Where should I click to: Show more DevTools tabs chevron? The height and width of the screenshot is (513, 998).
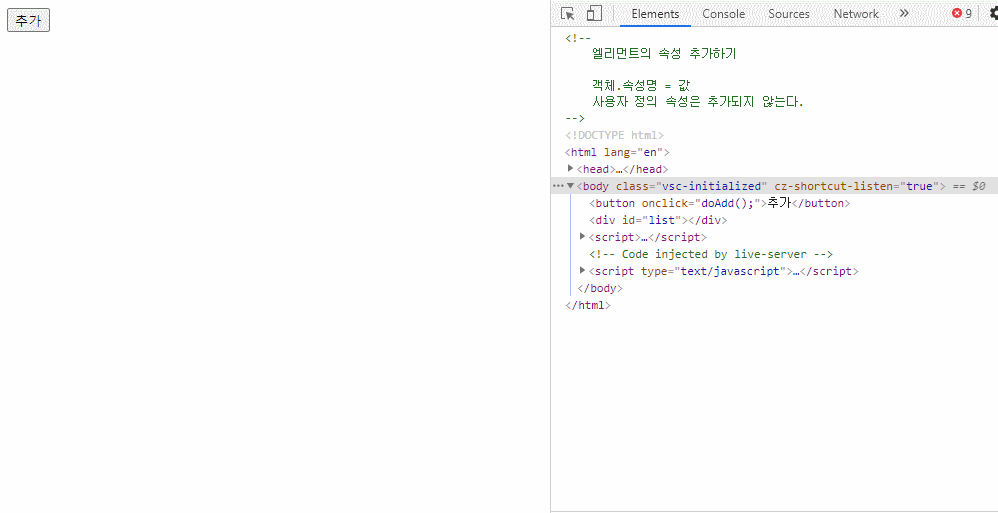tap(904, 13)
